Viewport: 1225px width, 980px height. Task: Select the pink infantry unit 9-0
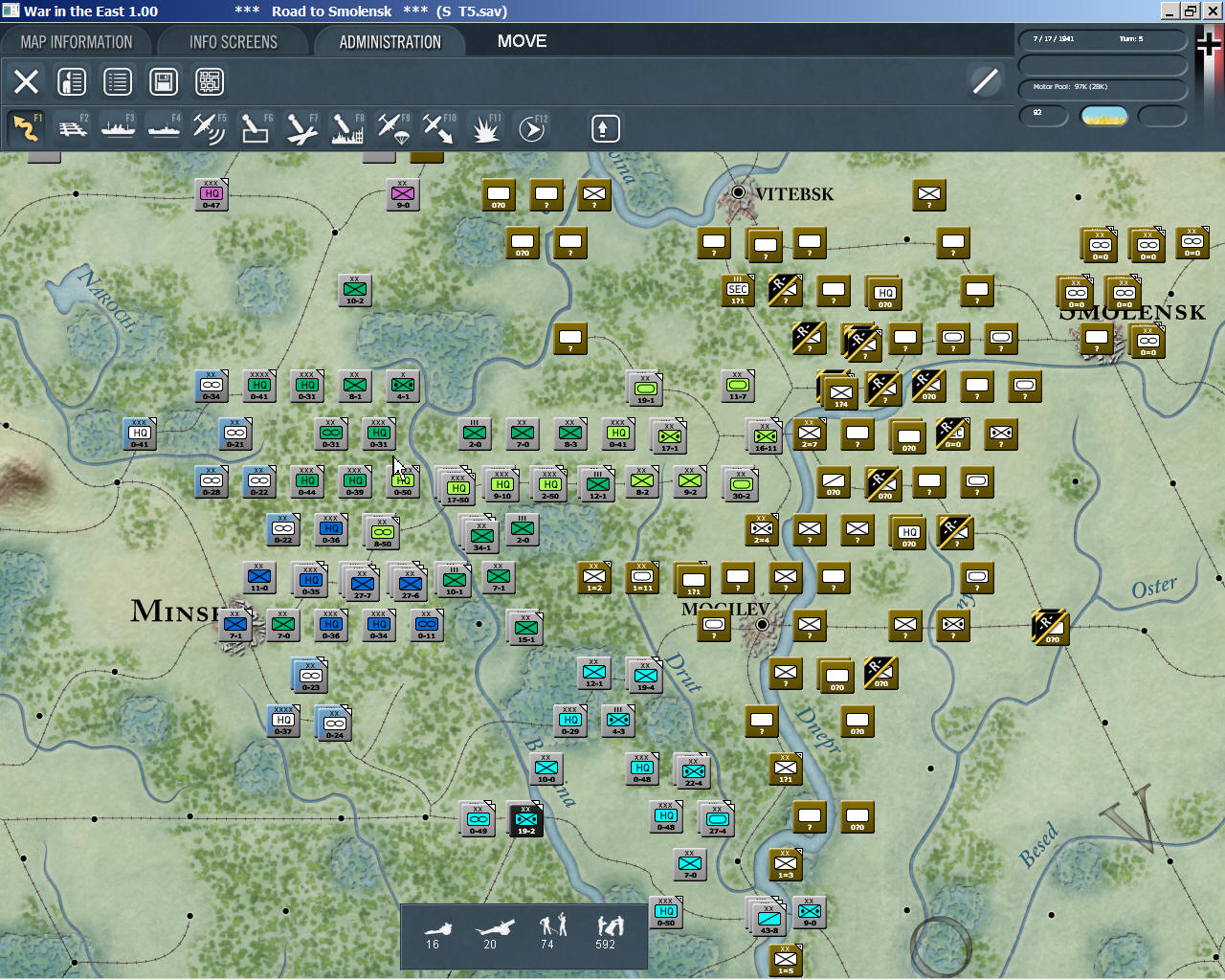click(403, 194)
